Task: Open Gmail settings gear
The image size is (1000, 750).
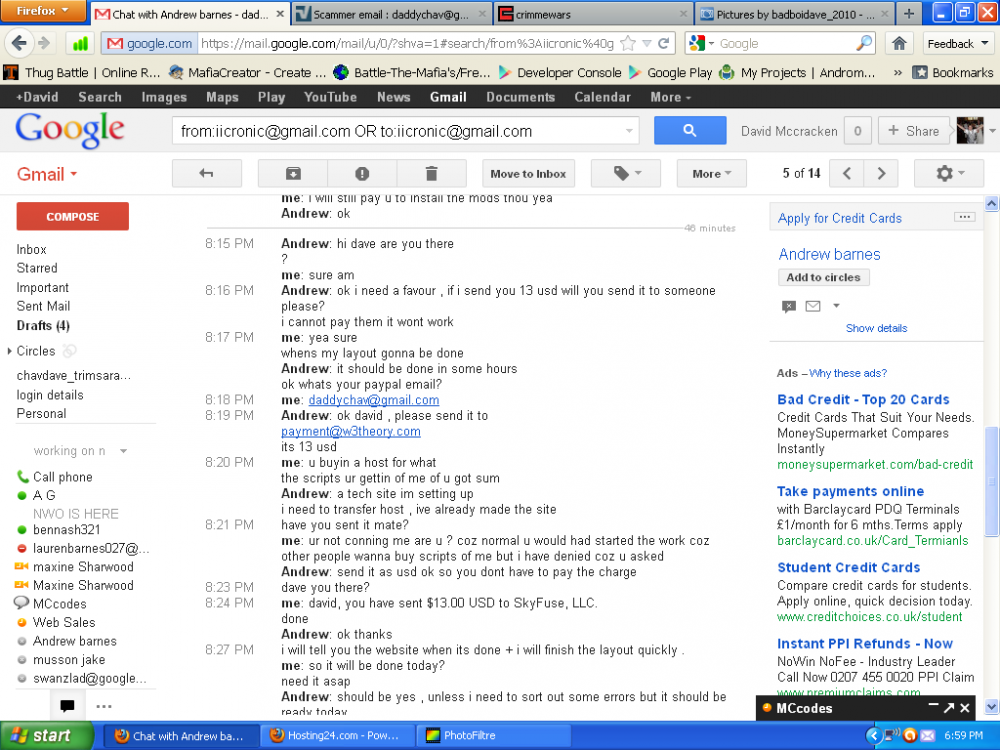Action: (x=948, y=173)
